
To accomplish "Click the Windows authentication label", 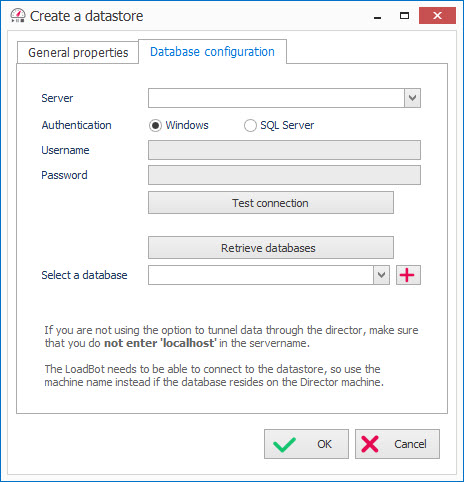I will click(187, 125).
